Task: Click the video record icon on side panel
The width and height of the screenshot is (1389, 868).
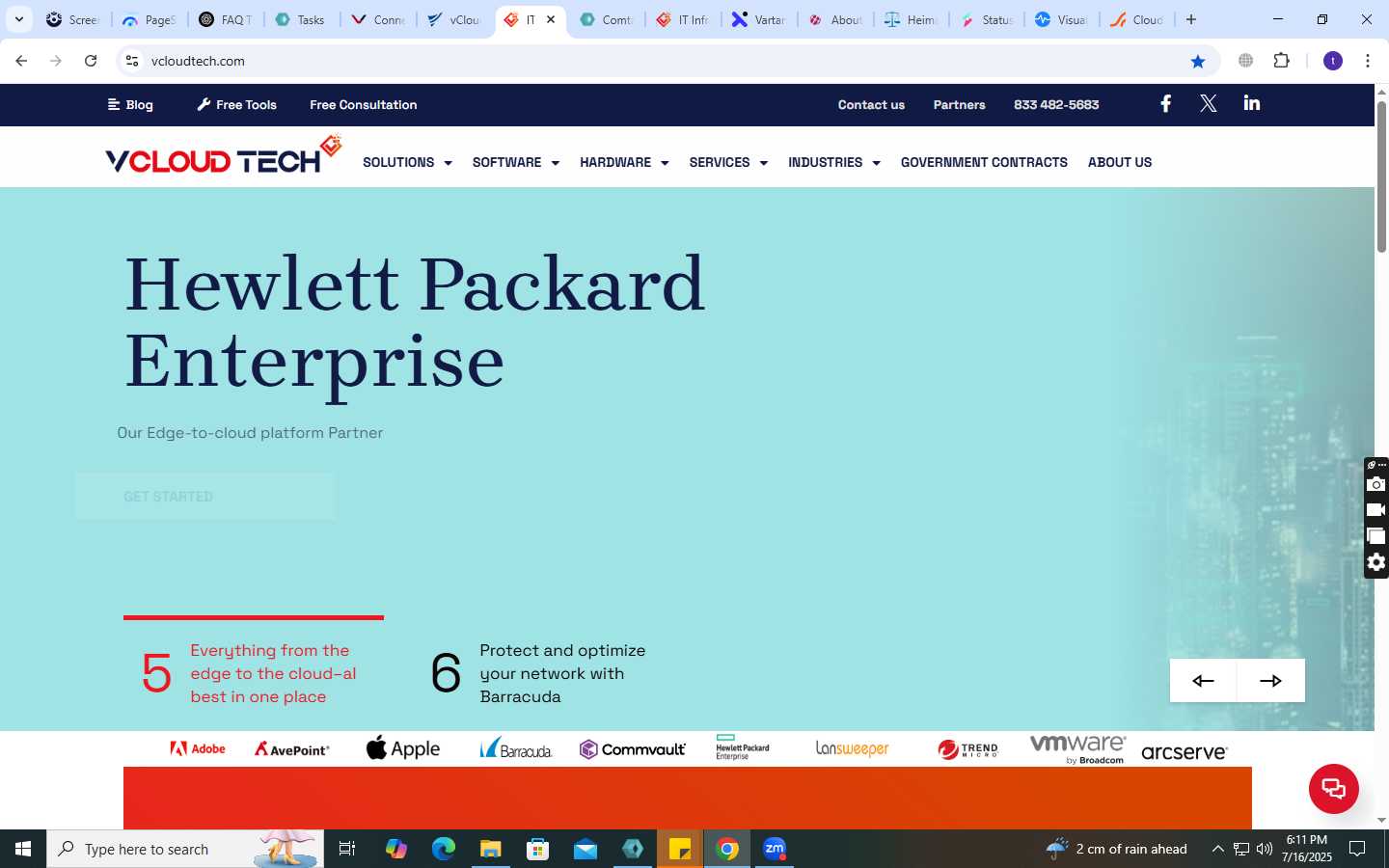Action: click(1376, 510)
